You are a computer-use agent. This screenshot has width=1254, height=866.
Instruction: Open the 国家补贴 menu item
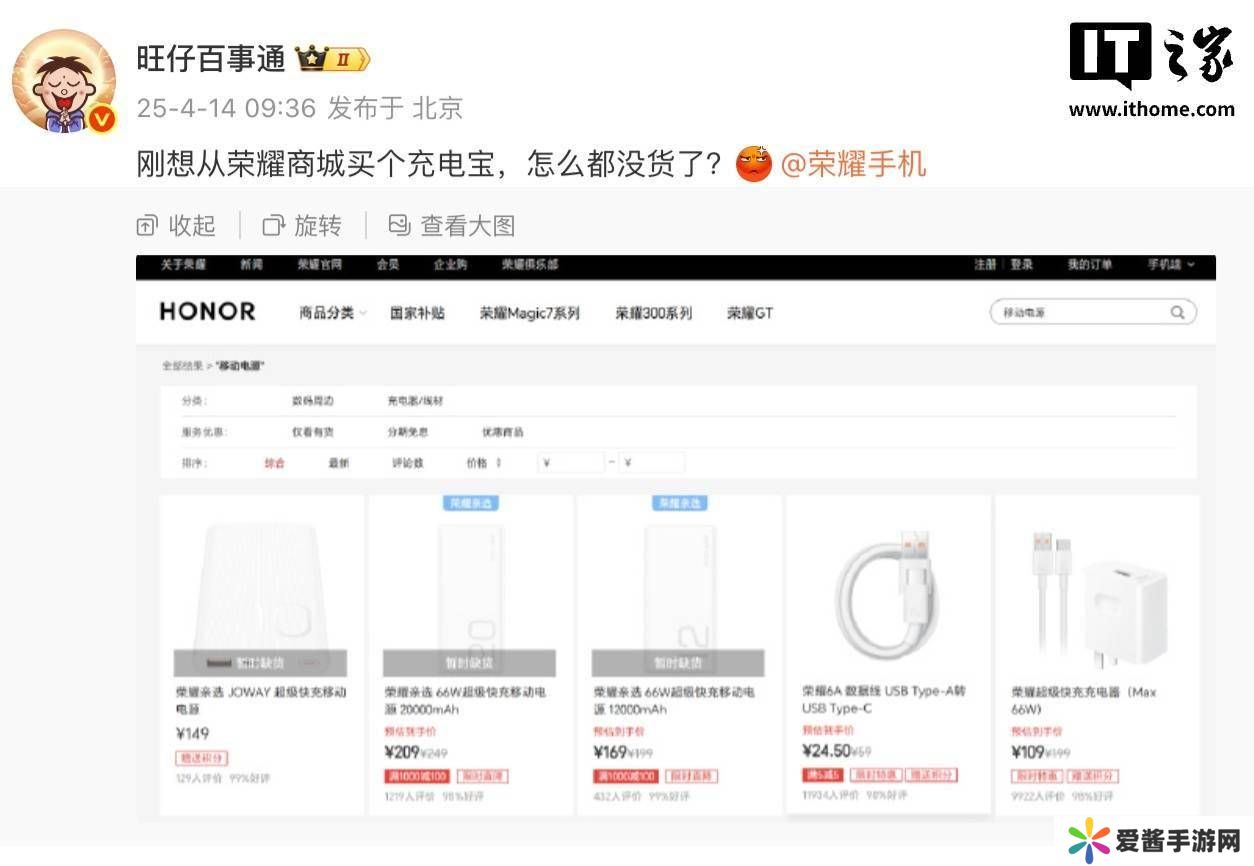(417, 313)
